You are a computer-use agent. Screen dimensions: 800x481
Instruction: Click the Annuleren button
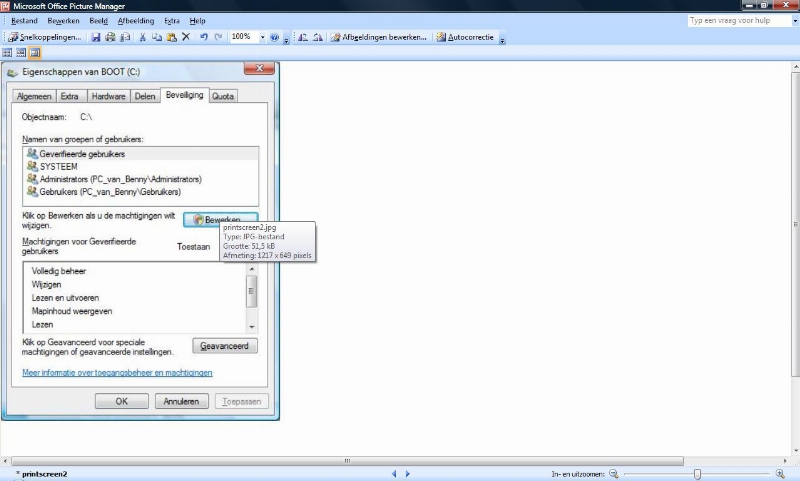tap(181, 401)
